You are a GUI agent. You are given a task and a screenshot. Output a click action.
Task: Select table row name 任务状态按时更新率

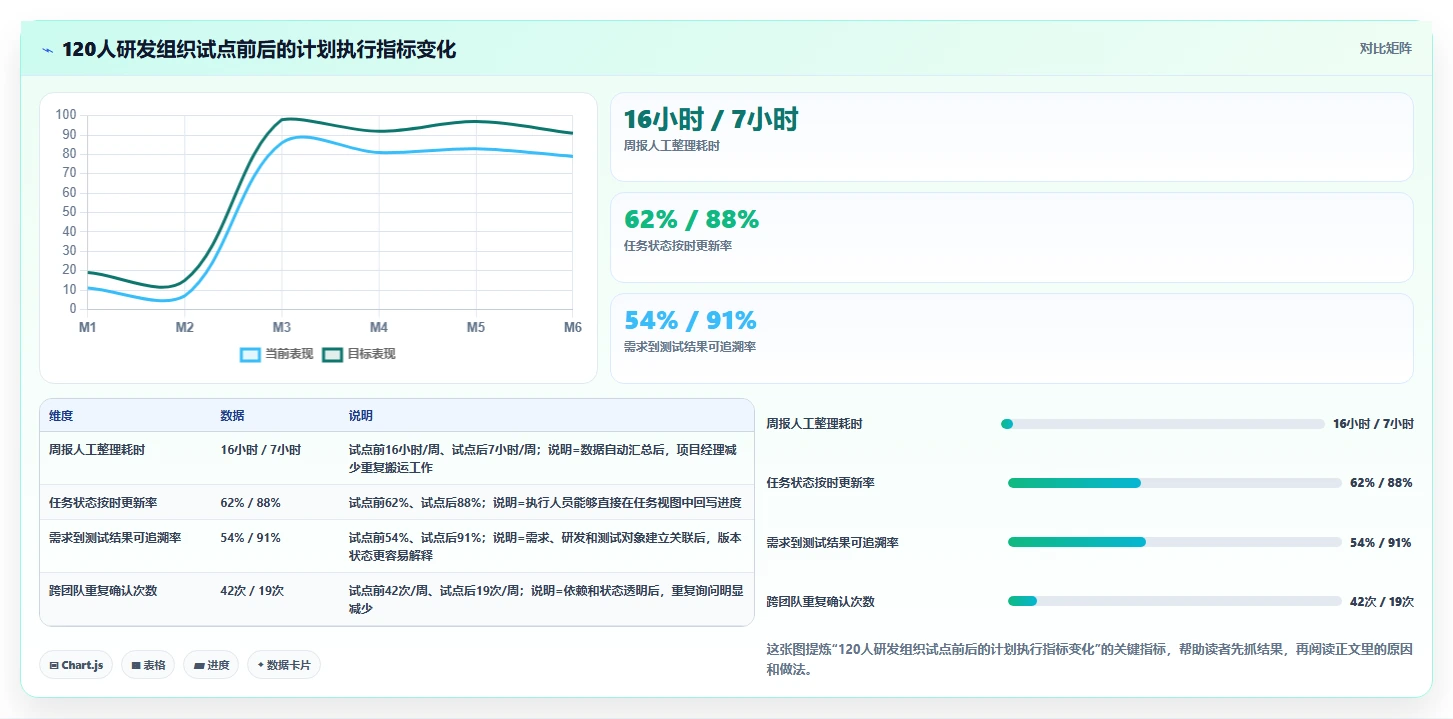tap(103, 503)
